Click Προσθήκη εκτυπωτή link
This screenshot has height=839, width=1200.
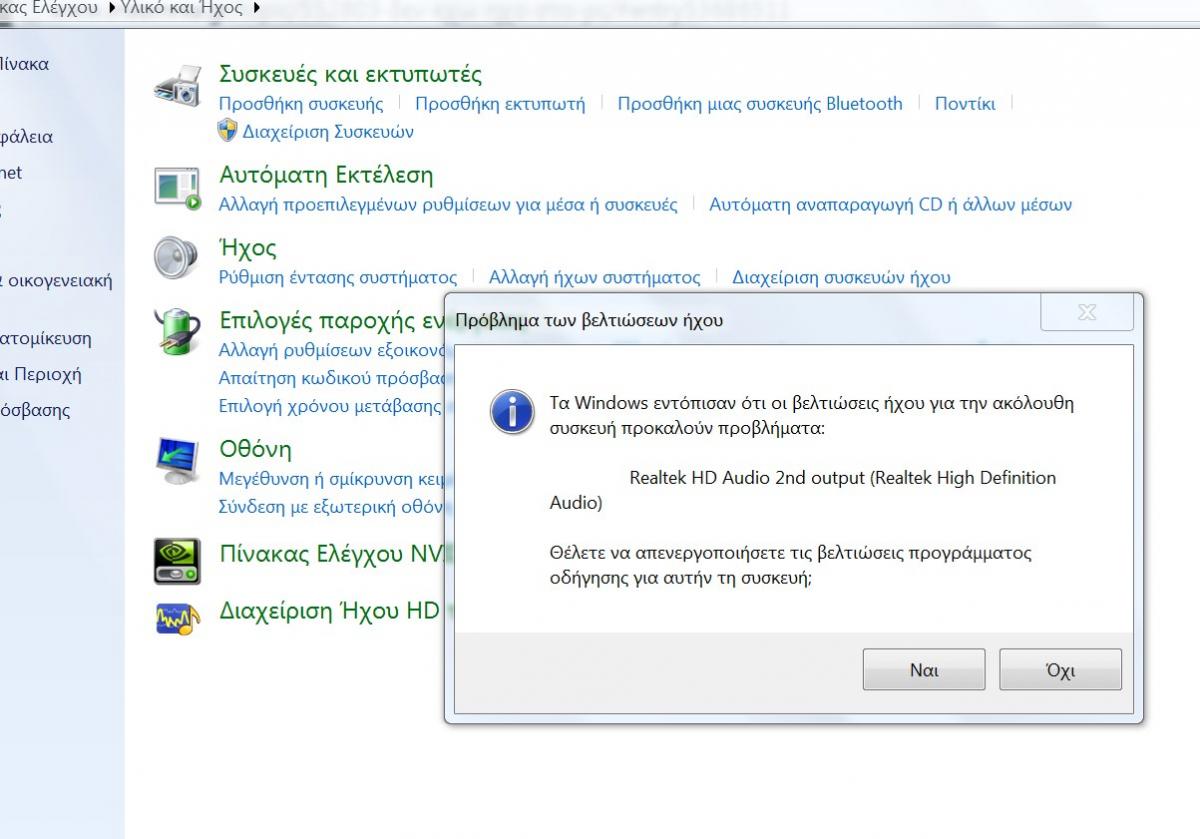coord(500,103)
